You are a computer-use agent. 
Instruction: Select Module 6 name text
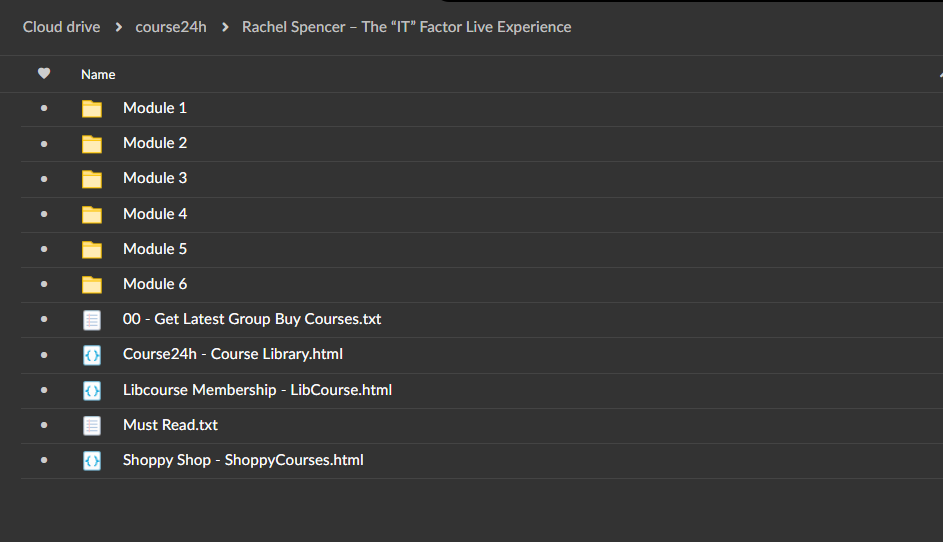pos(155,284)
